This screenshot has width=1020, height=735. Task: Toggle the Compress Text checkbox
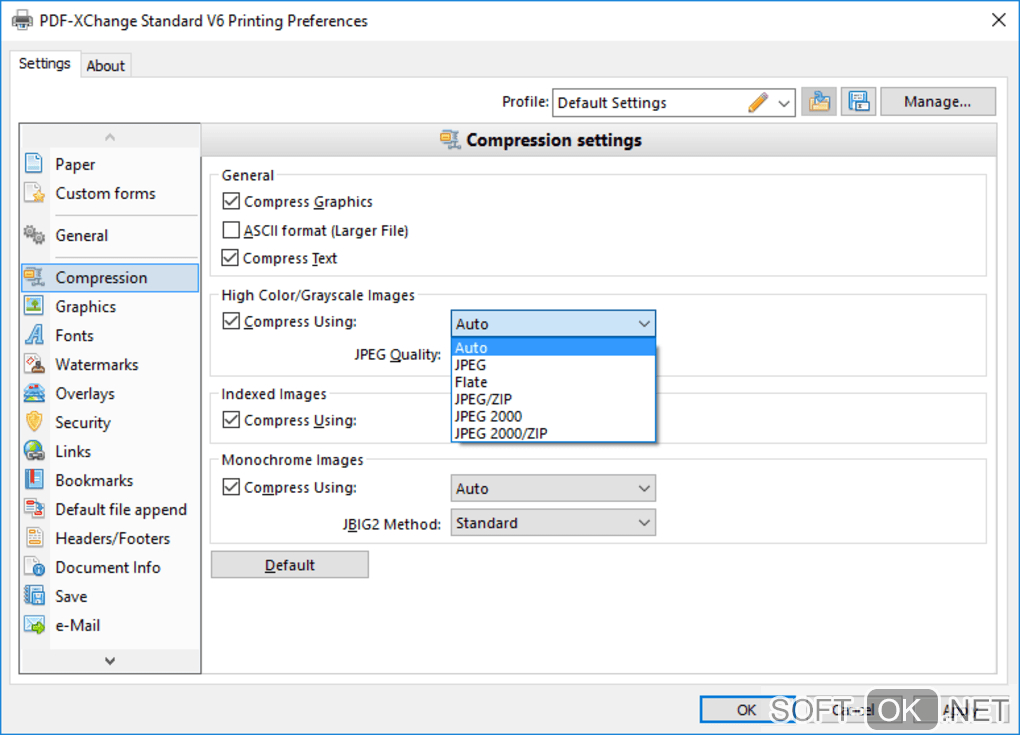click(x=231, y=258)
